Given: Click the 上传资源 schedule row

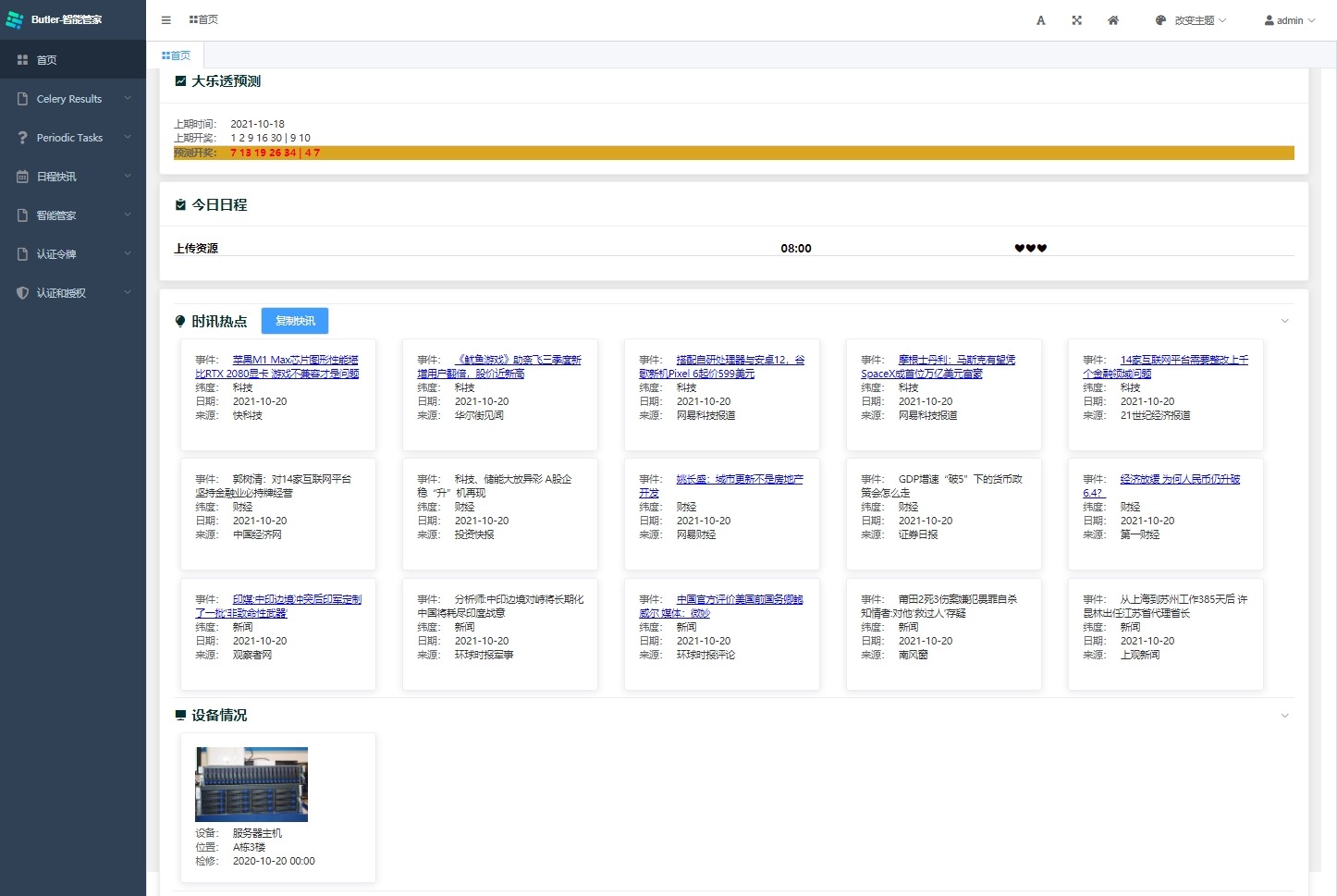Looking at the screenshot, I should coord(734,249).
